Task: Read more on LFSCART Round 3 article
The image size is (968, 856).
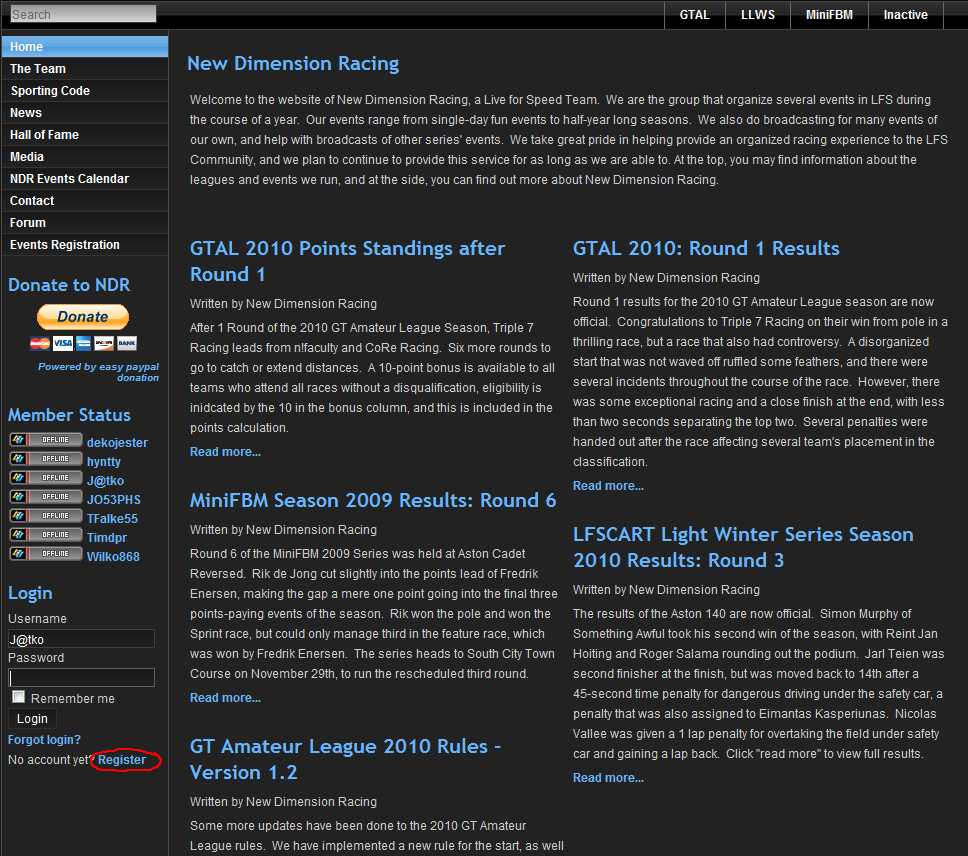Action: click(x=608, y=778)
